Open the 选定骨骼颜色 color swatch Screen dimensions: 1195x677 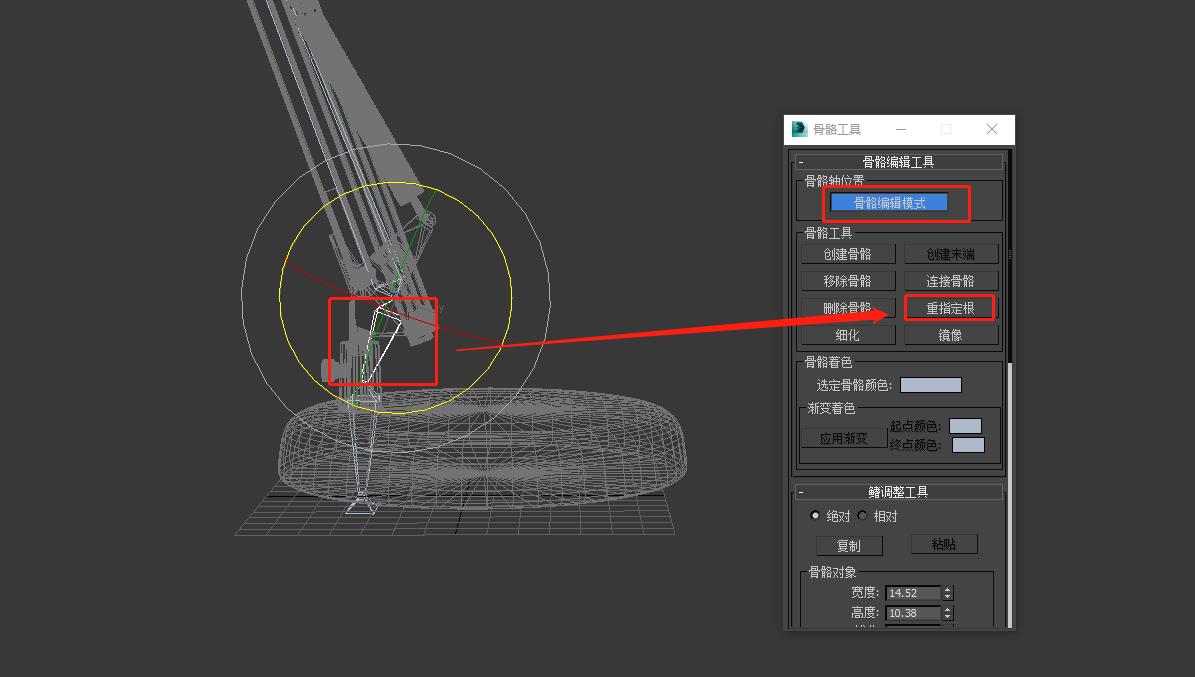point(930,385)
